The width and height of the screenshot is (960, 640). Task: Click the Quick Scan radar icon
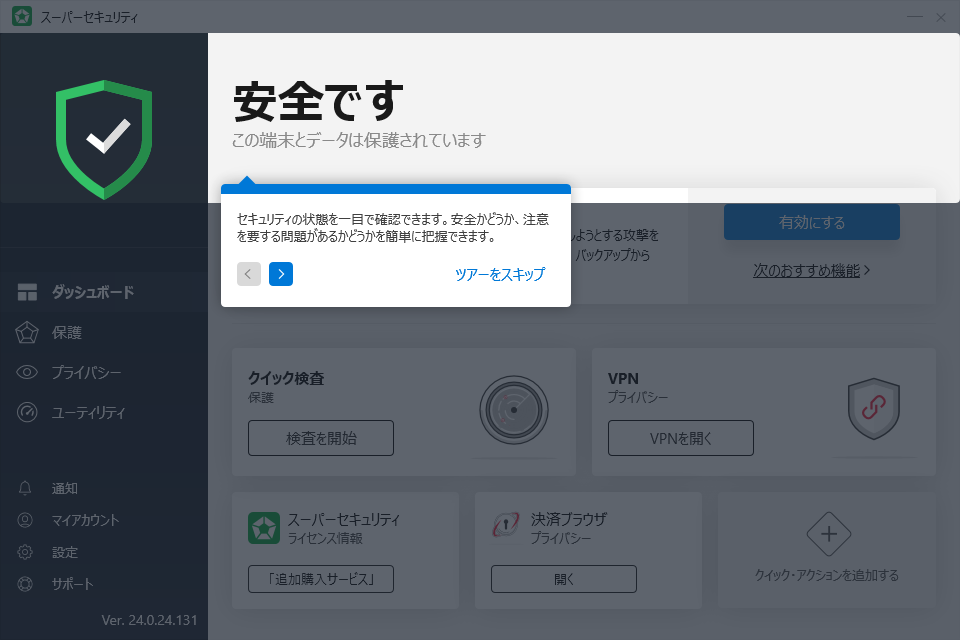click(x=513, y=410)
